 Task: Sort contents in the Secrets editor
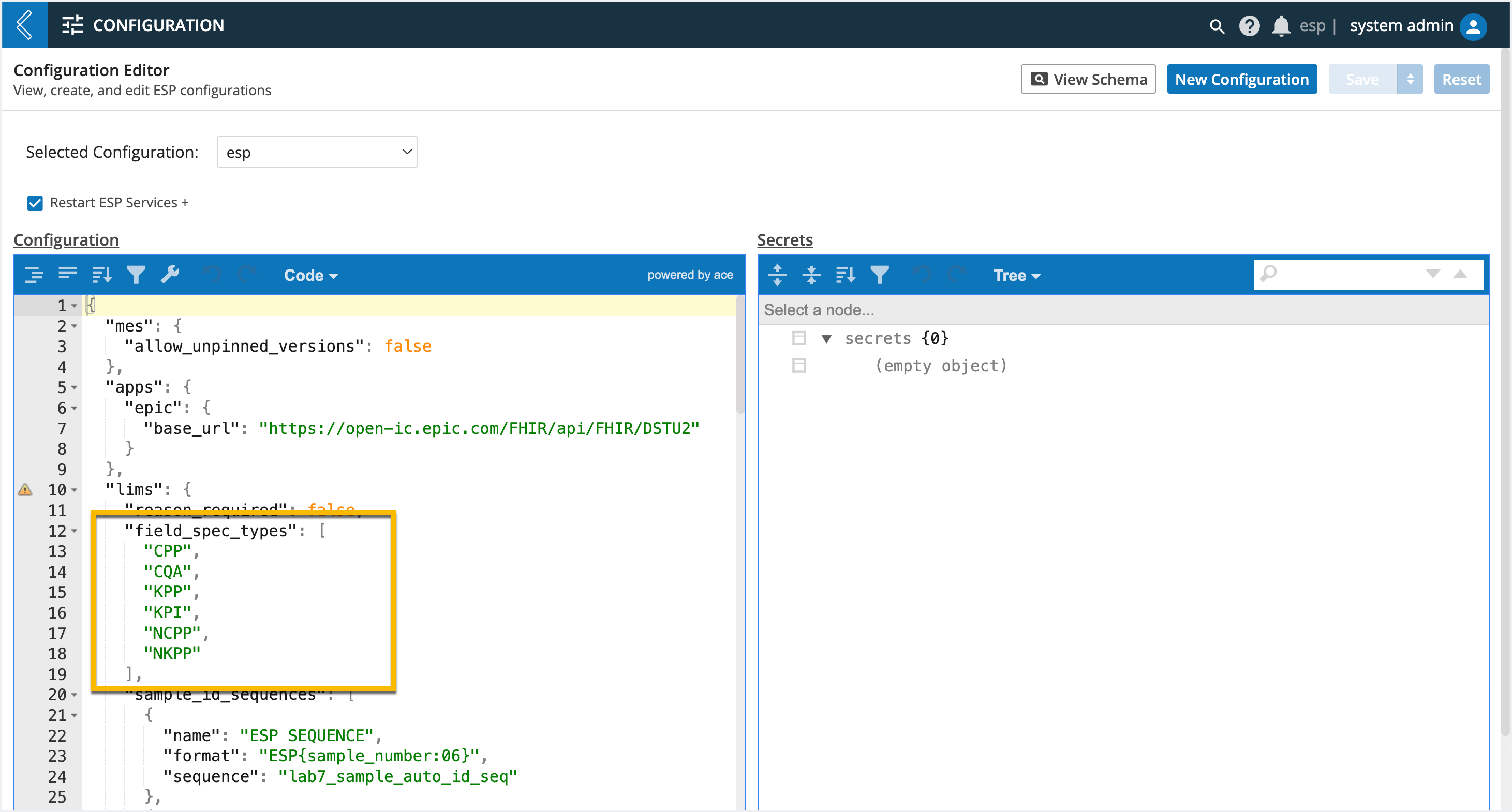point(845,275)
